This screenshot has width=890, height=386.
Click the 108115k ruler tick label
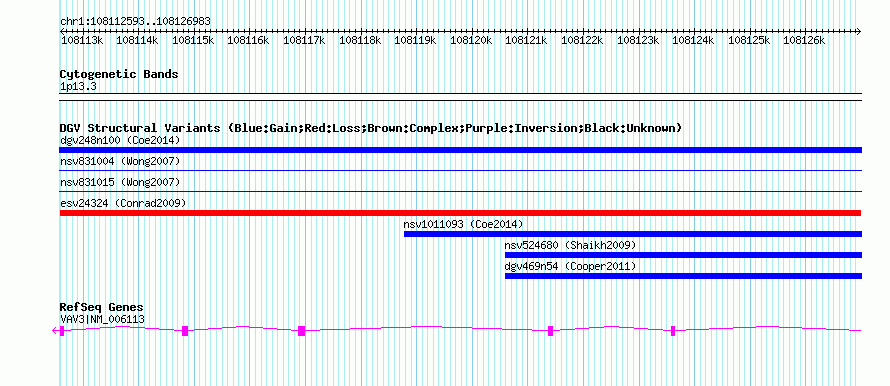(x=193, y=40)
